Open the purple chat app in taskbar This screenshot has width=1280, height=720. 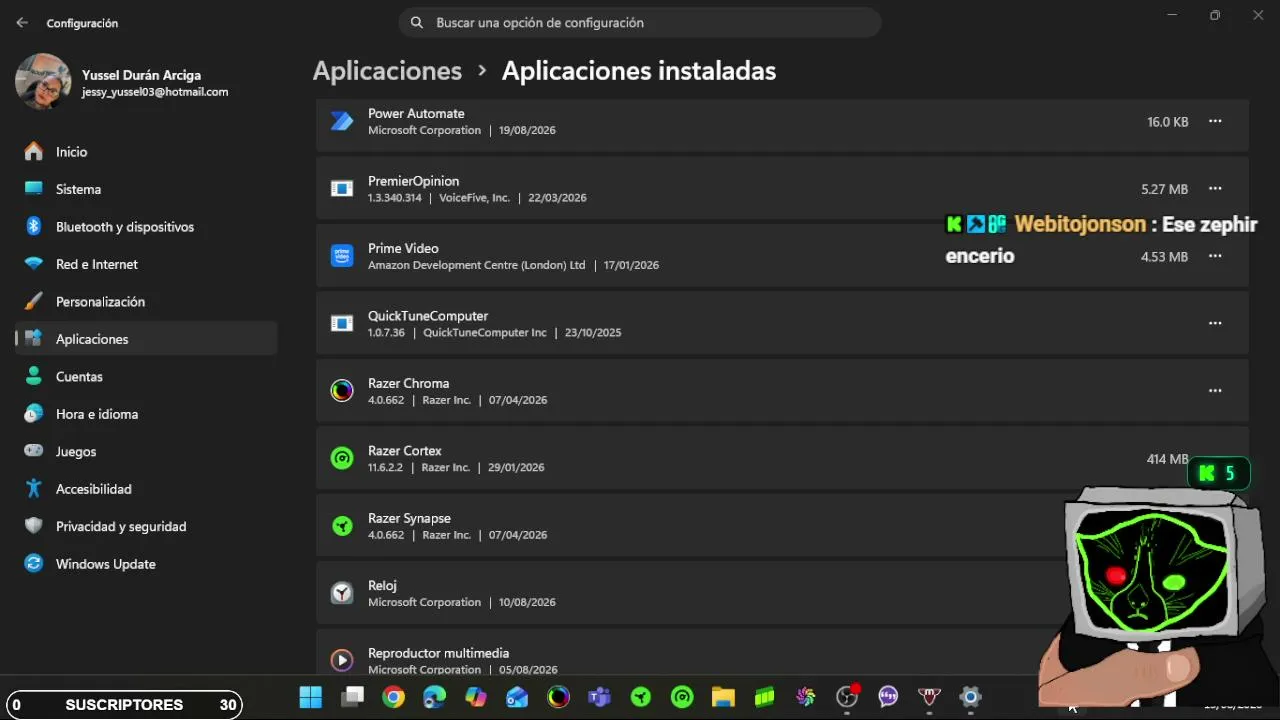tap(888, 697)
